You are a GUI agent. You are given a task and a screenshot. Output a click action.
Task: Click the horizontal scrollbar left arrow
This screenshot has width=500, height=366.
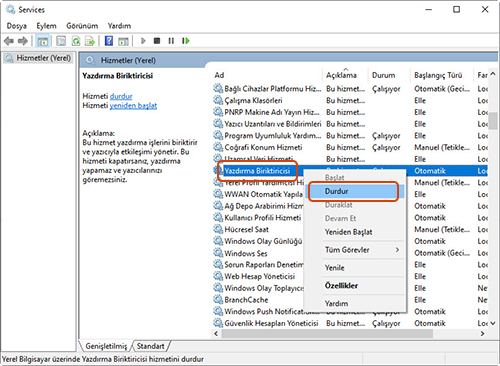216,333
